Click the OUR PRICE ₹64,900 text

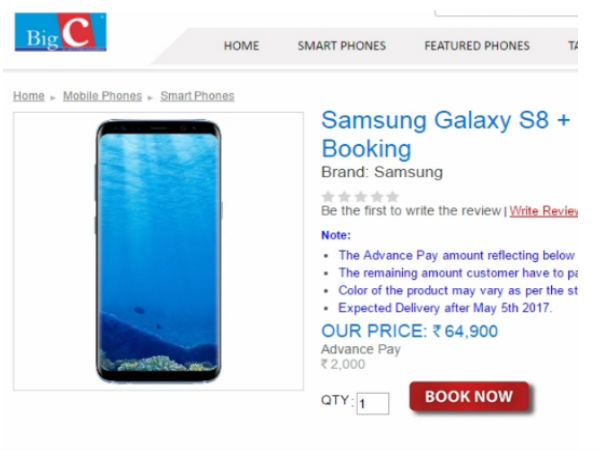409,331
